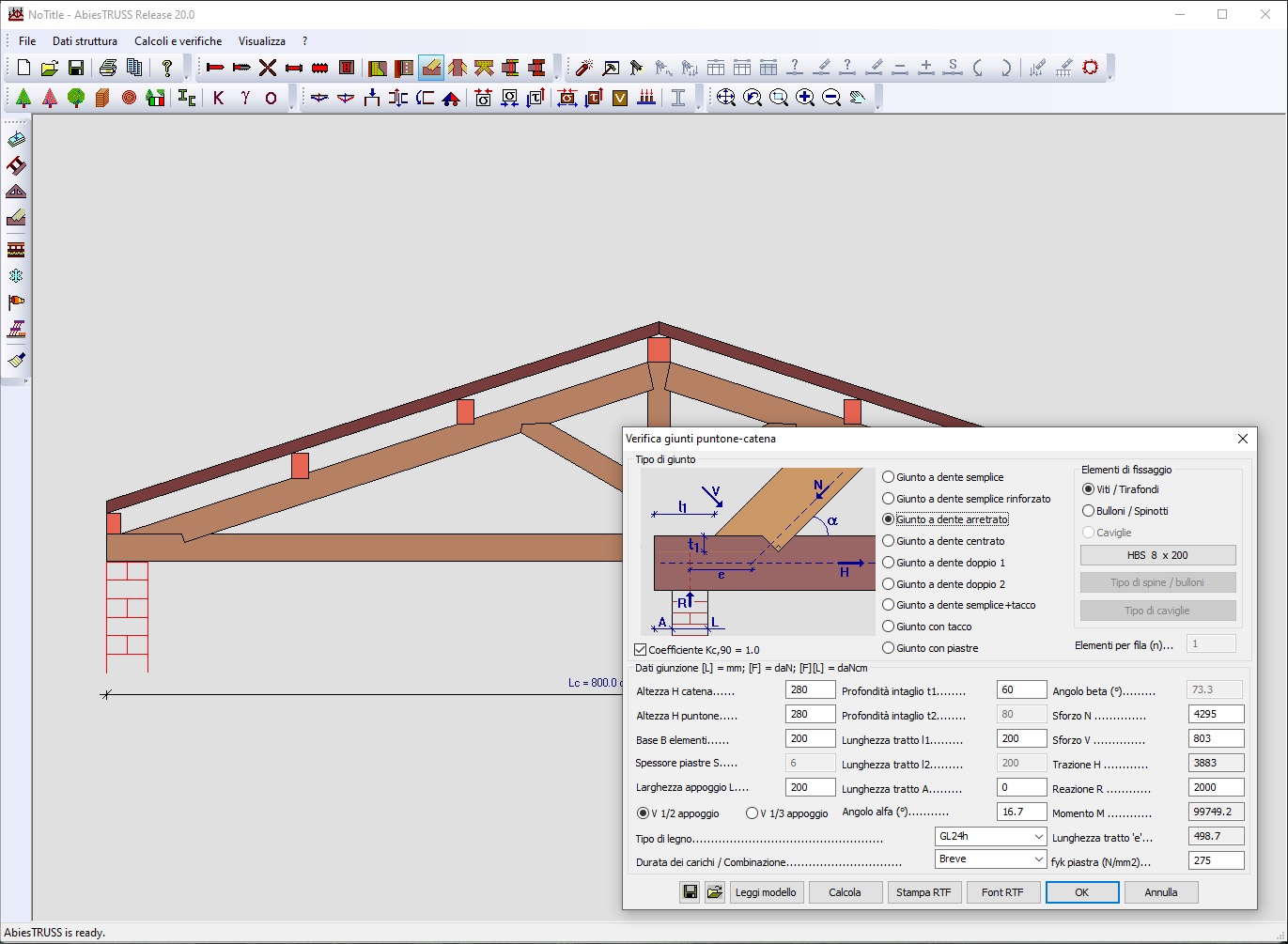Open the 'Tipo di legno' GL24h dropdown
Image resolution: width=1288 pixels, height=944 pixels.
990,836
